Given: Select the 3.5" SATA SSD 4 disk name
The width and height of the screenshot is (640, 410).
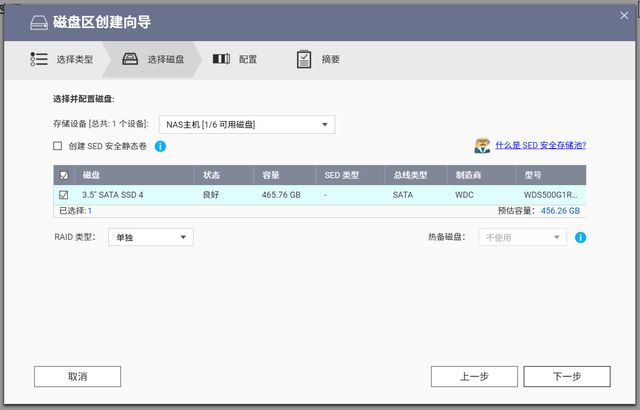Looking at the screenshot, I should click(x=113, y=195).
